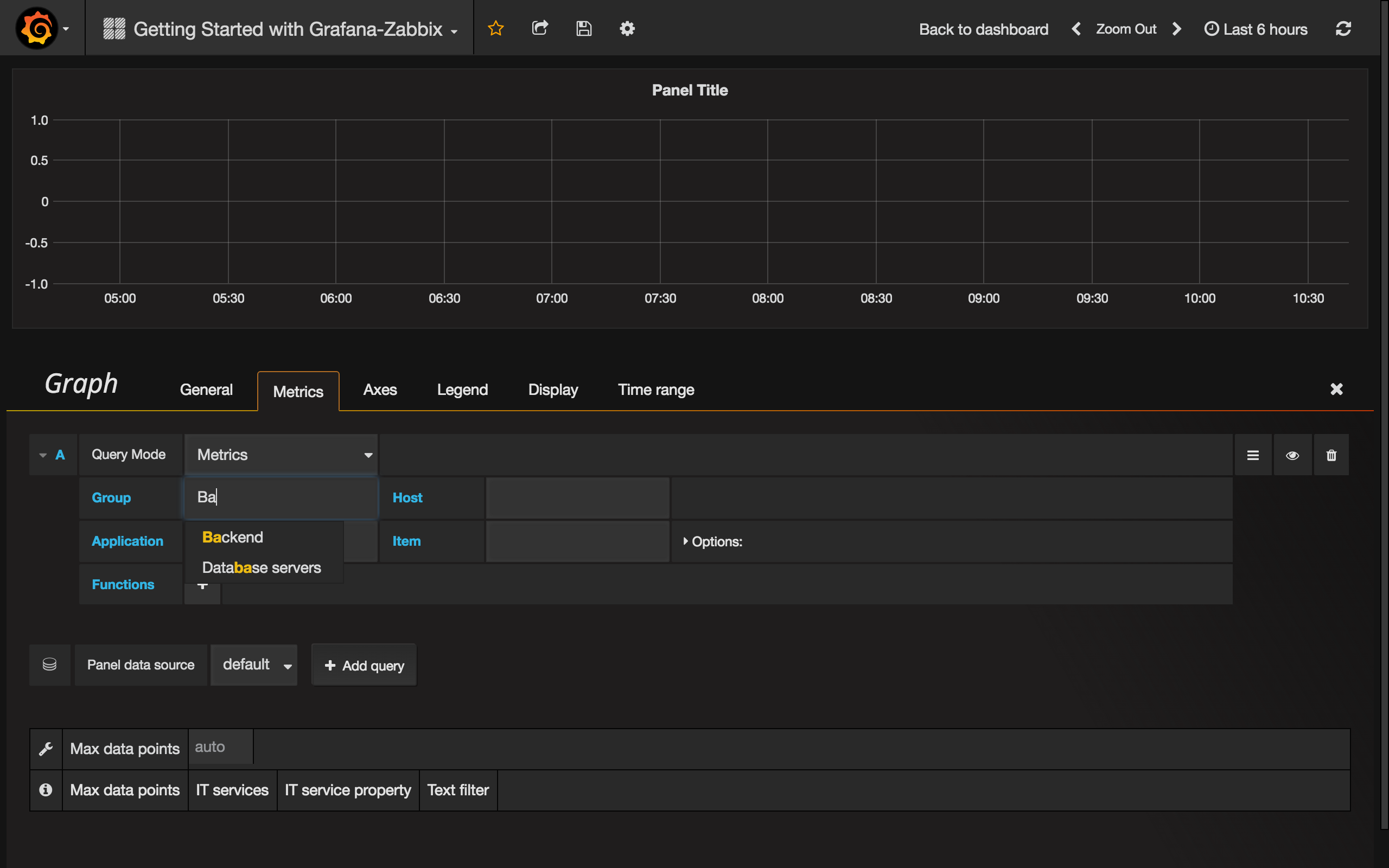Close the Graph panel editor

point(1337,389)
